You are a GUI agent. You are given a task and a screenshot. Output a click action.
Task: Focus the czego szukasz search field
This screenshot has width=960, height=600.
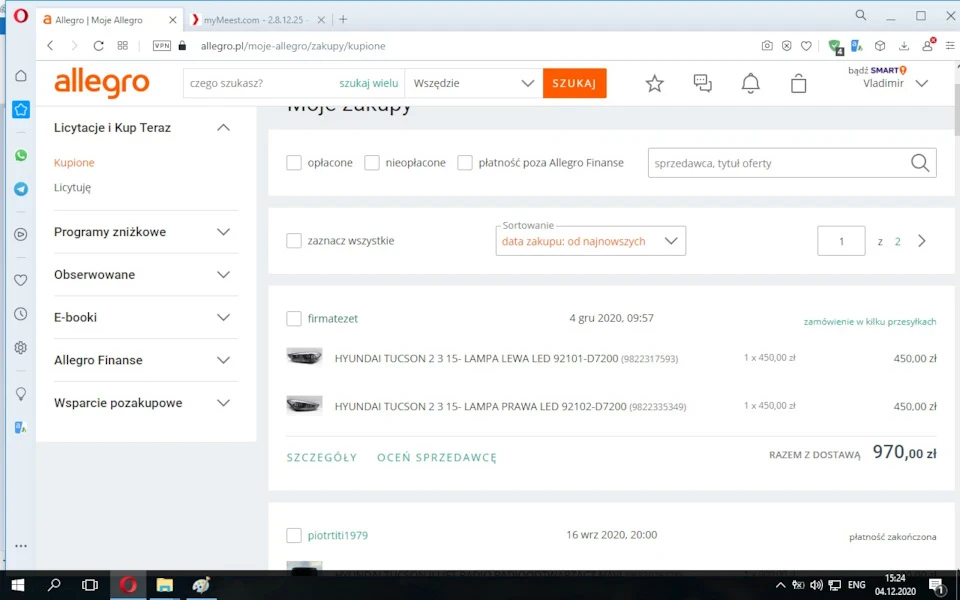[260, 83]
